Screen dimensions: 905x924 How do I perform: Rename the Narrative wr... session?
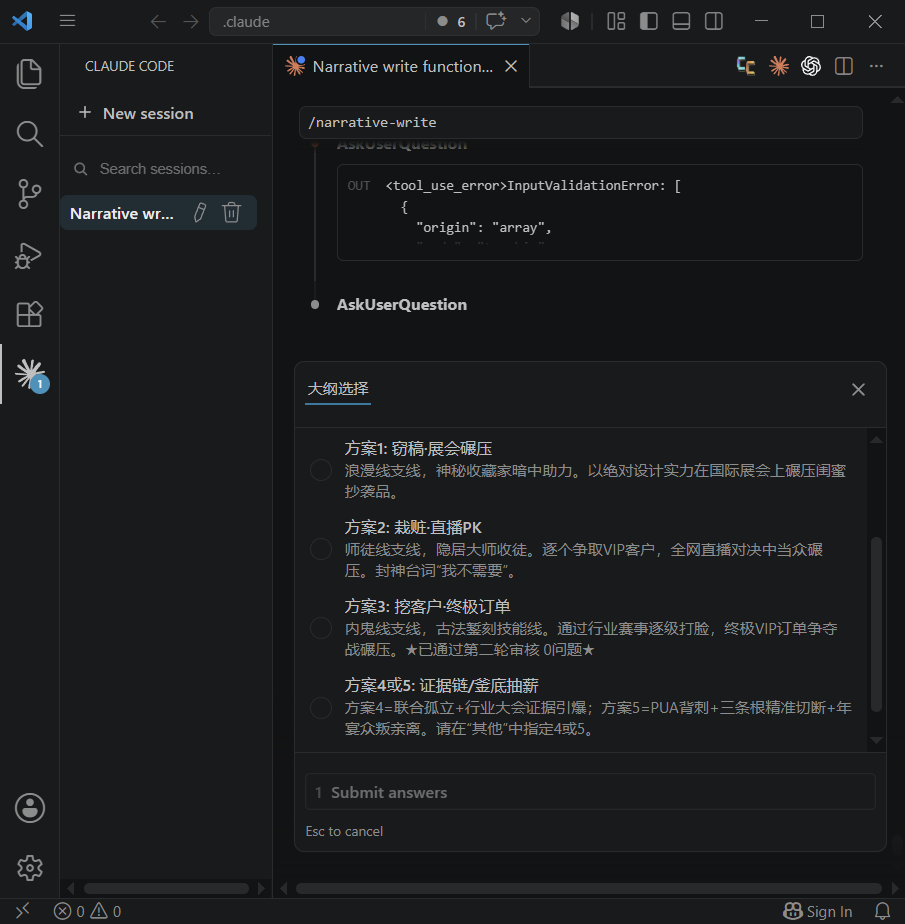click(200, 213)
